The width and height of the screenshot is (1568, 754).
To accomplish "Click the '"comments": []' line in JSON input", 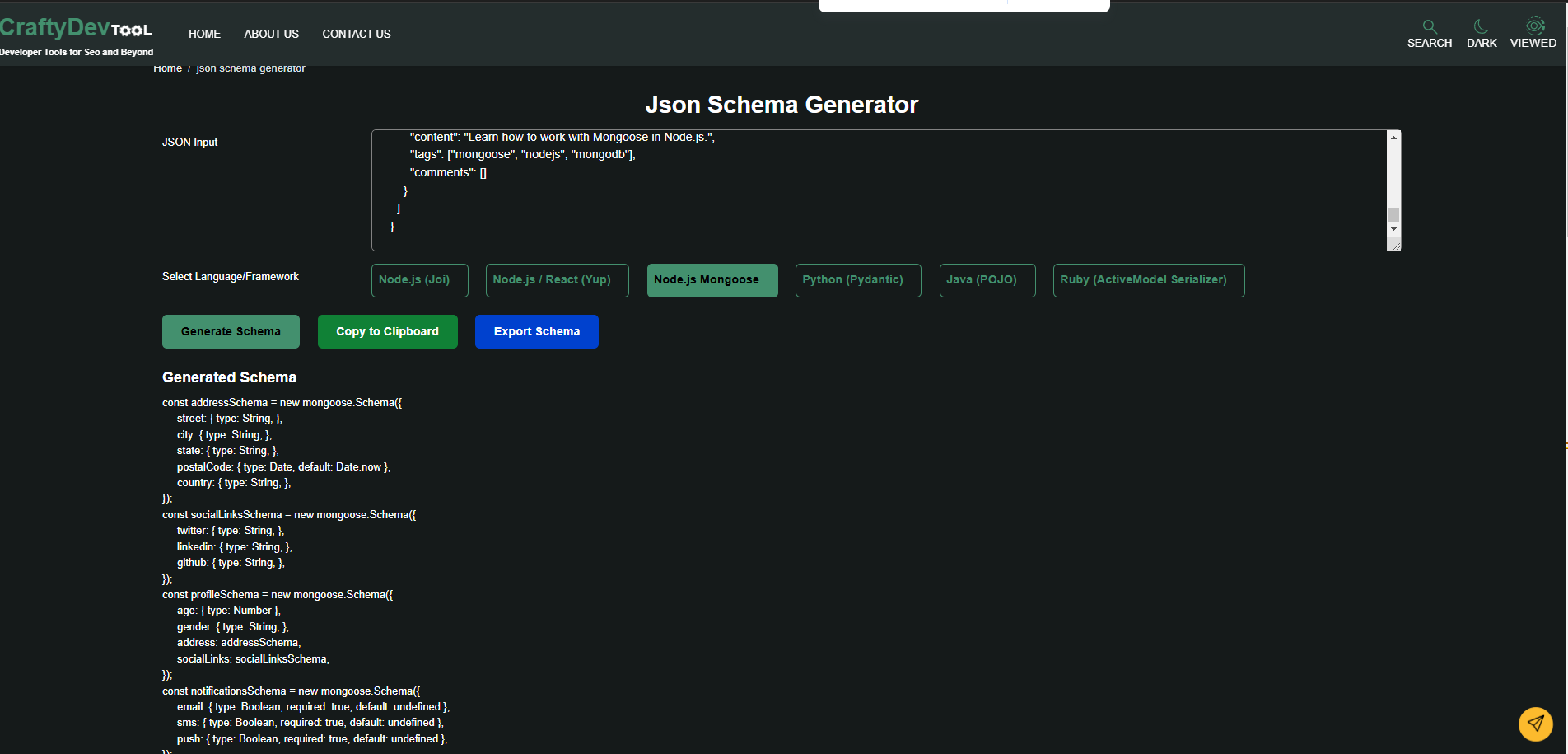I will click(448, 173).
